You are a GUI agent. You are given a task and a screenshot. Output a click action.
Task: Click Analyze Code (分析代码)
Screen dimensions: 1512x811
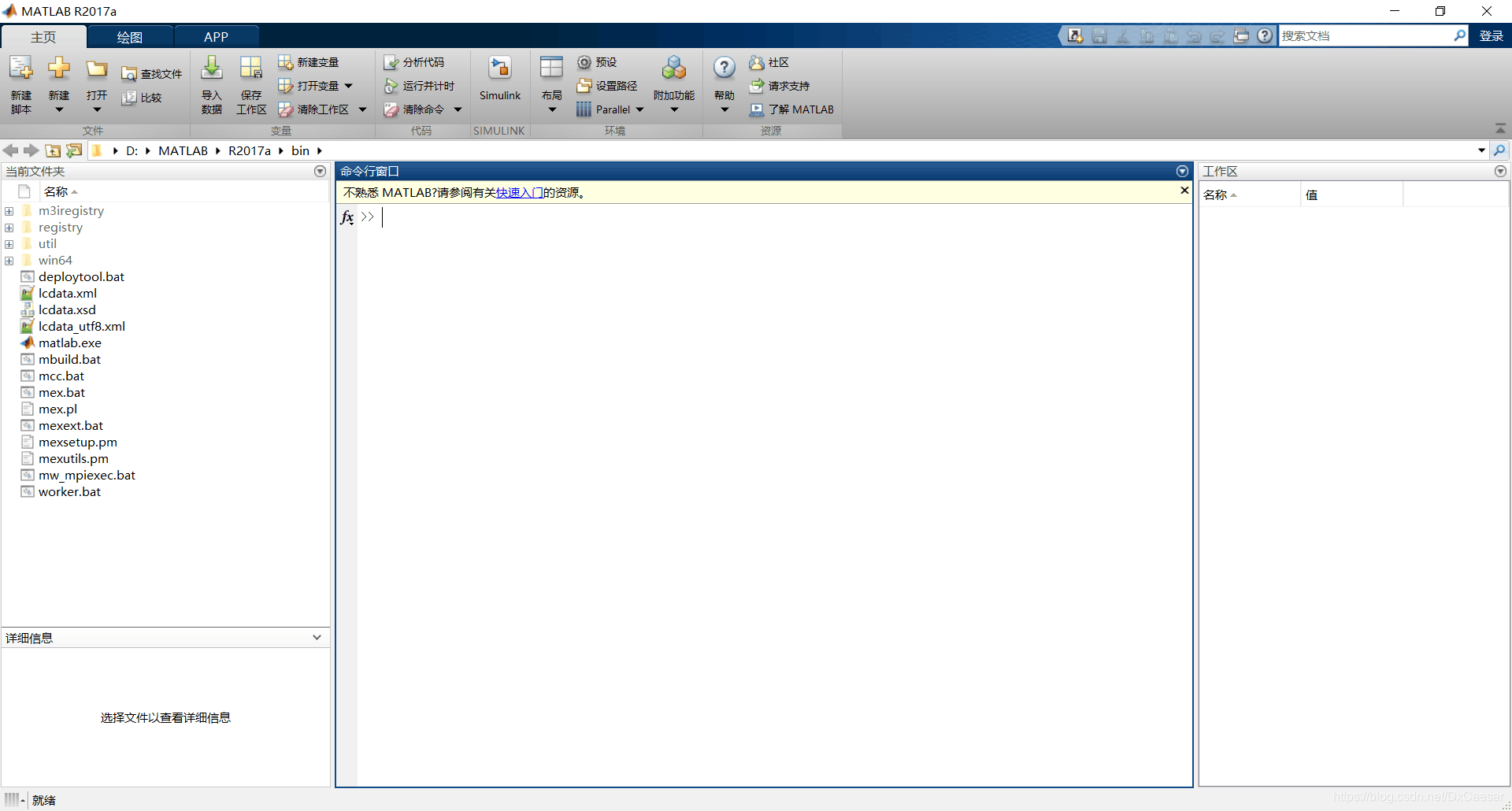(414, 62)
